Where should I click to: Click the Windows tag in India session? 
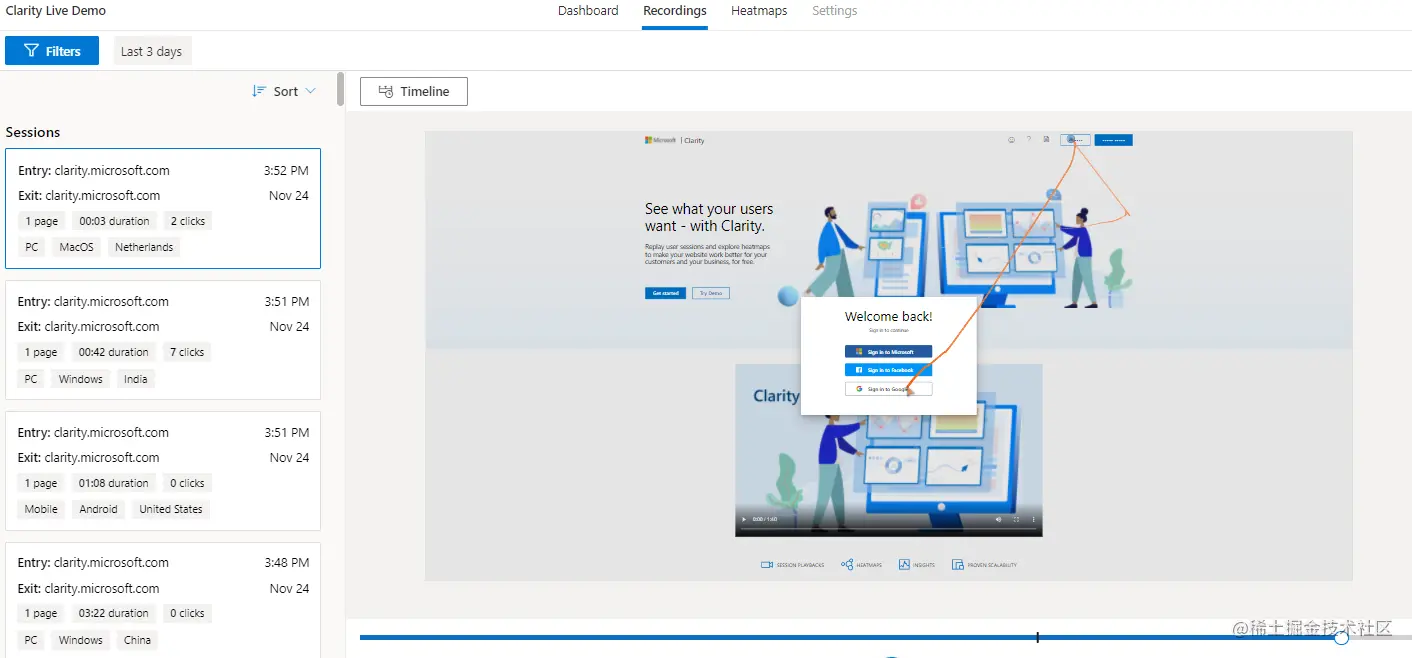(x=81, y=379)
